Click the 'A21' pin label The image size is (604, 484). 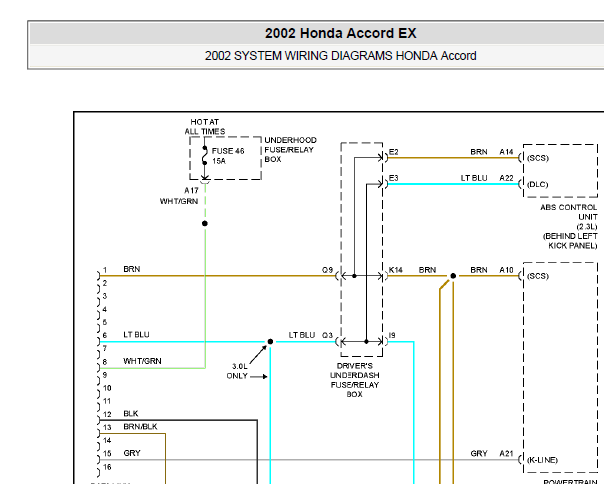point(506,454)
